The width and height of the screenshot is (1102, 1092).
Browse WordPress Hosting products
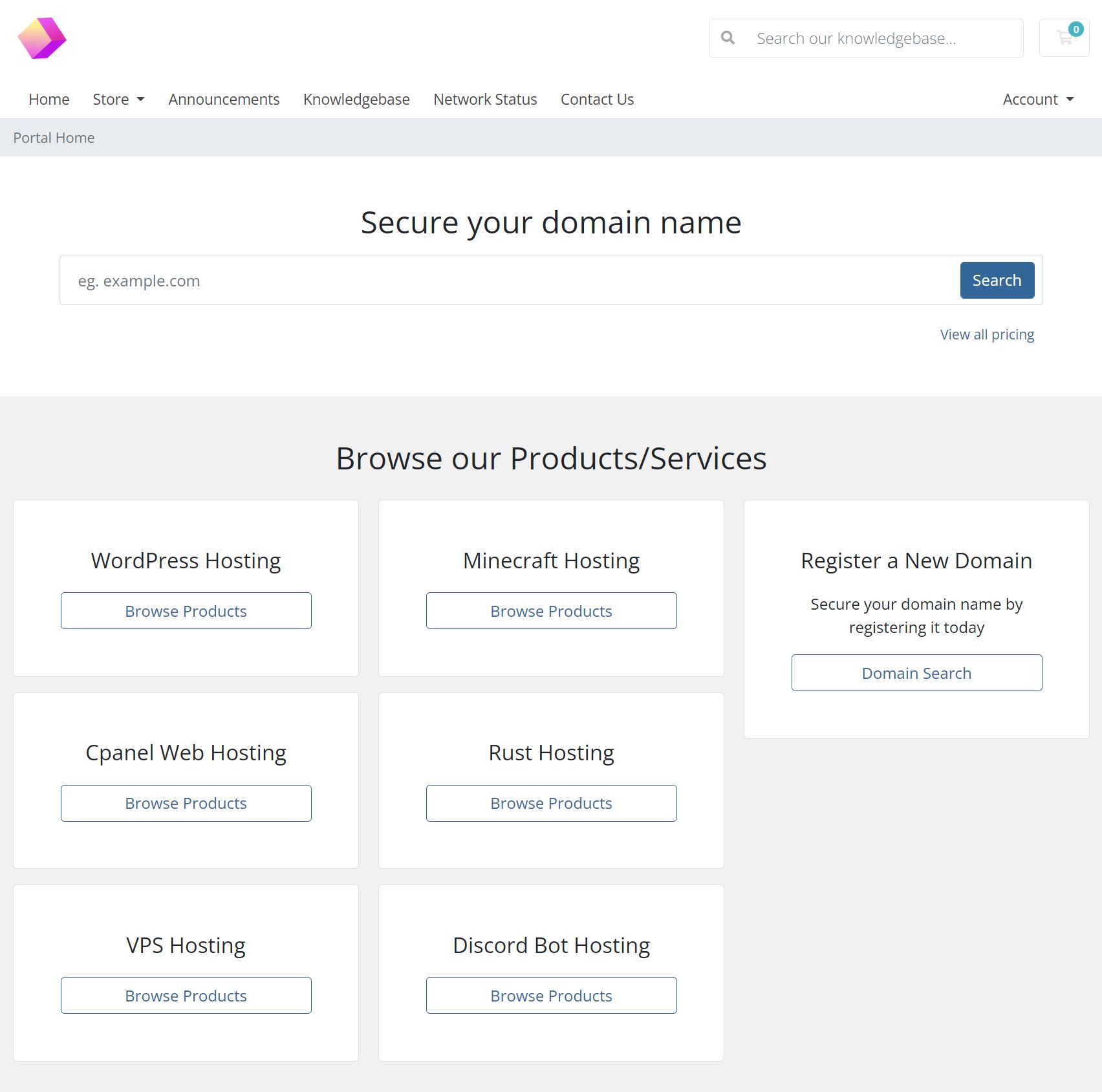point(186,610)
